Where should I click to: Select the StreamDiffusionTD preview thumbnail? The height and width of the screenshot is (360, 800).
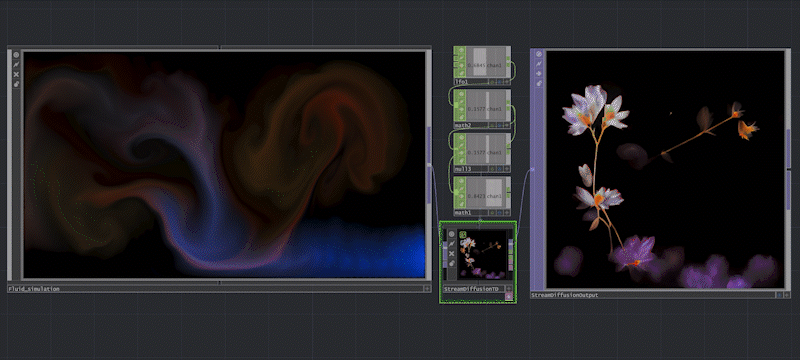482,255
